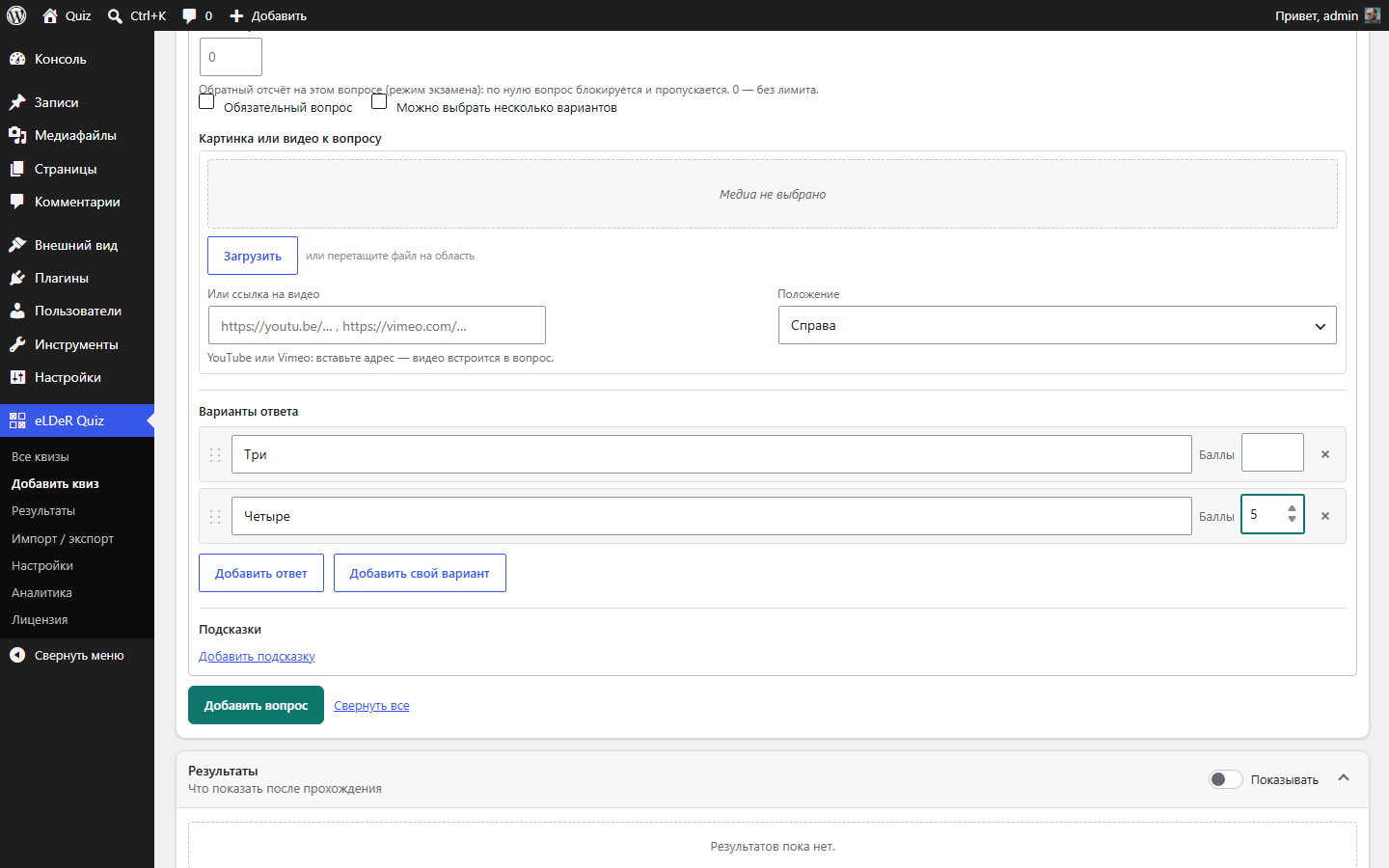
Task: Open the Положение dropdown set to Справа
Action: click(x=1057, y=325)
